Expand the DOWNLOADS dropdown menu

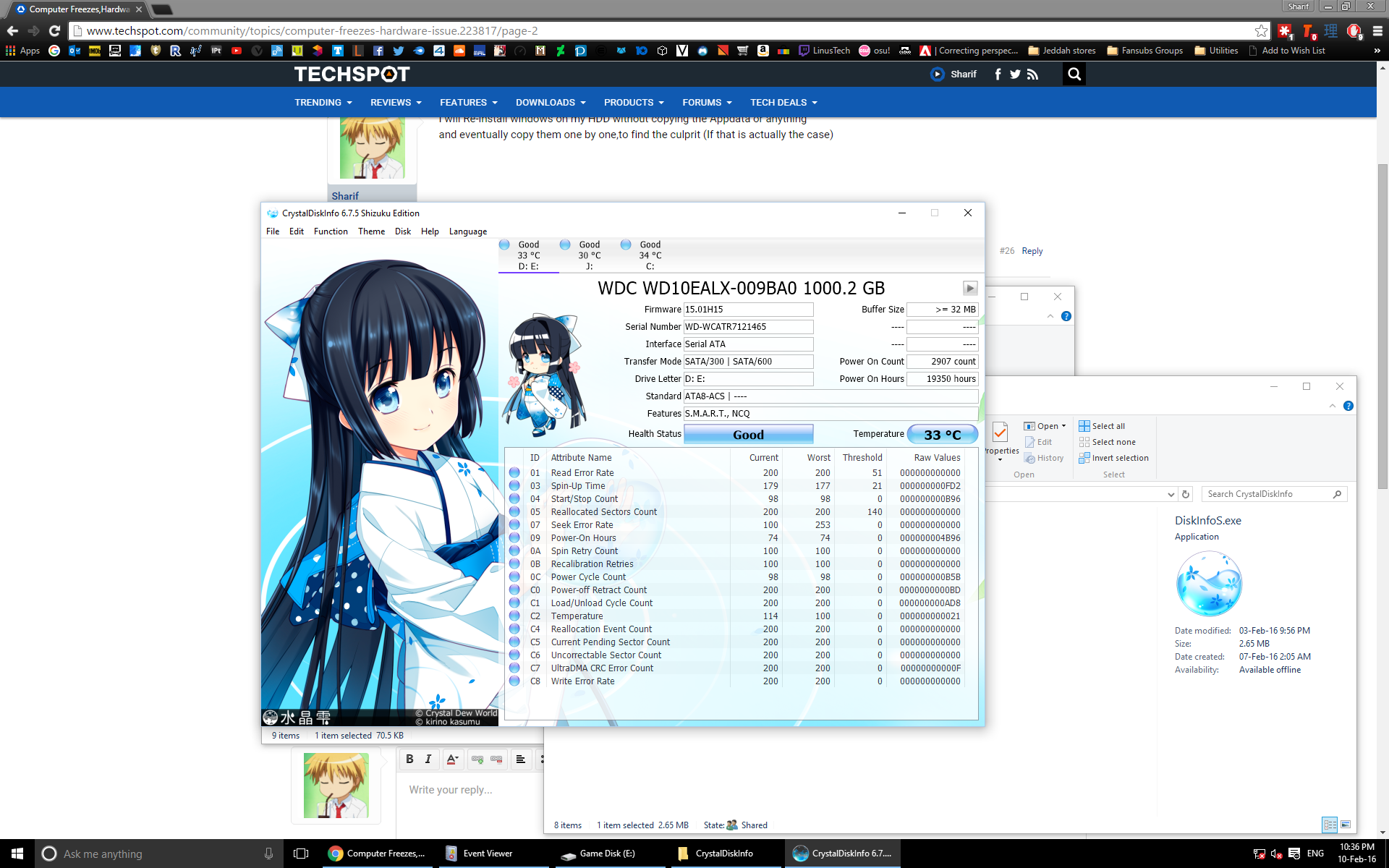(551, 103)
